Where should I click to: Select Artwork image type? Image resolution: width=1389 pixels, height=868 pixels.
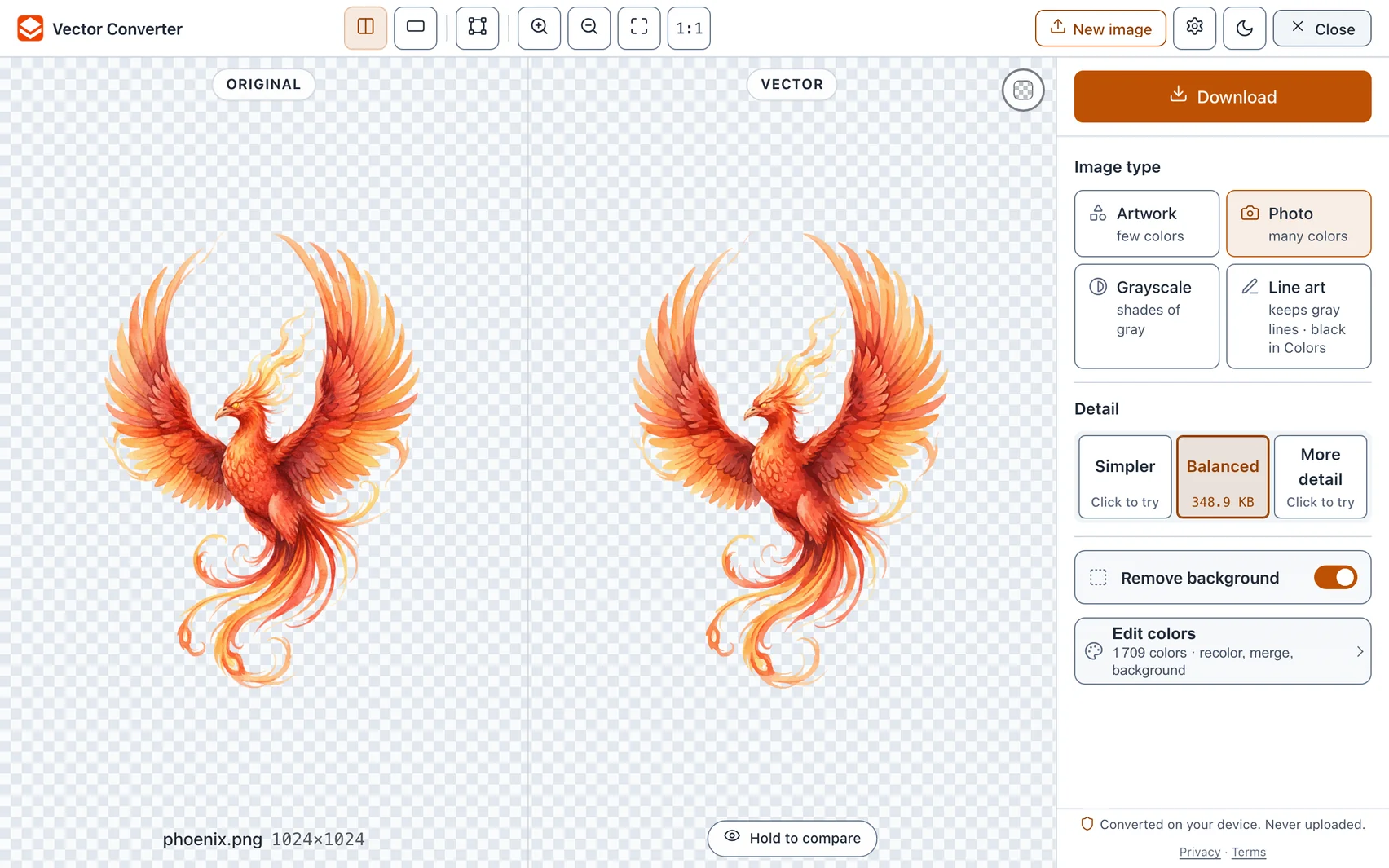pyautogui.click(x=1147, y=223)
